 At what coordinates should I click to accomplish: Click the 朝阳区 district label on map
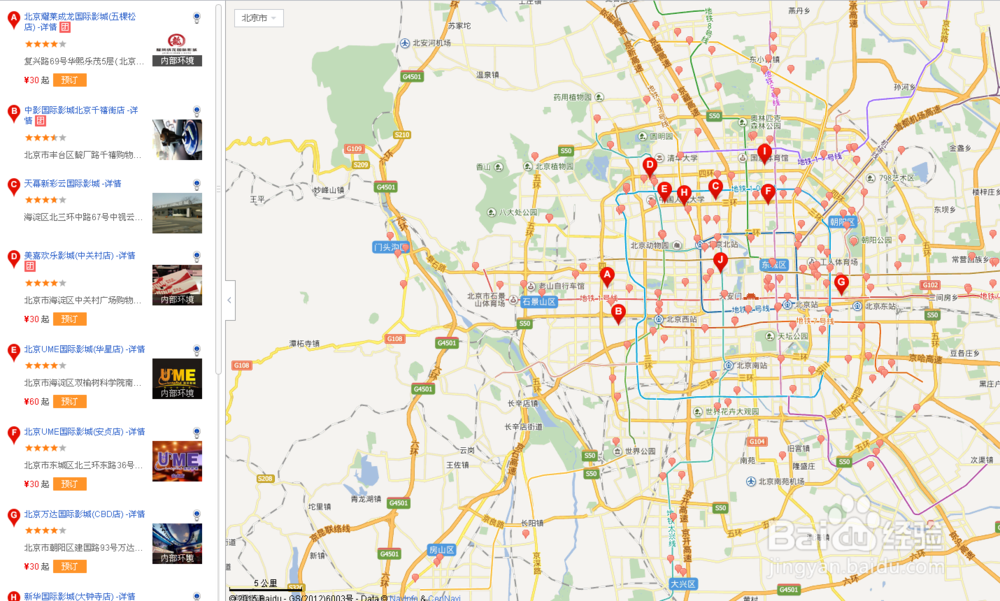tap(842, 221)
